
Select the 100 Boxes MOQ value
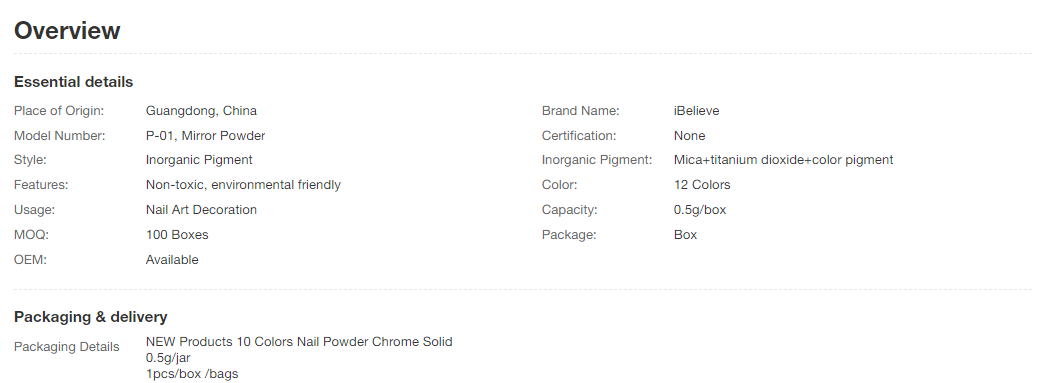tap(177, 235)
